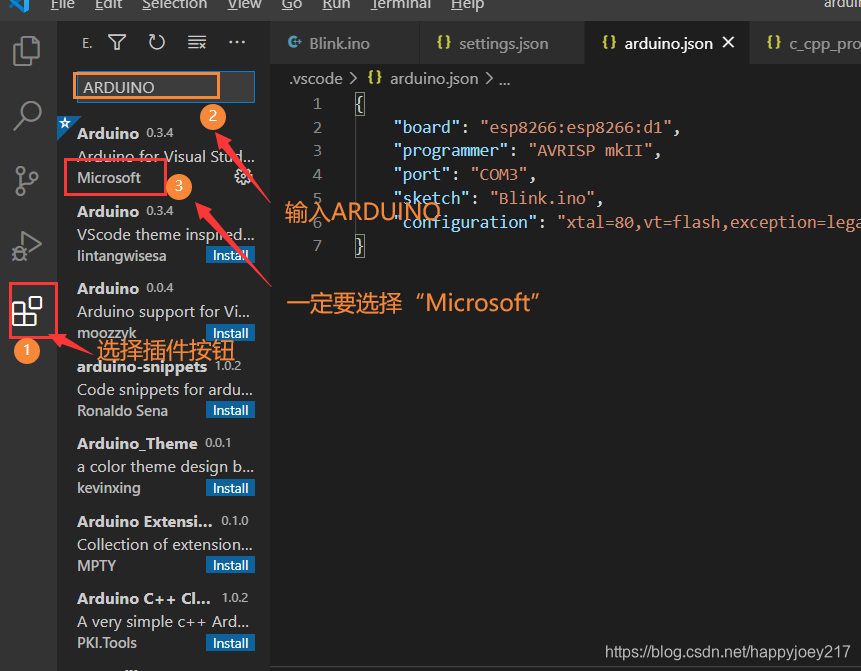Open the Help menu
Image resolution: width=861 pixels, height=671 pixels.
[x=467, y=4]
